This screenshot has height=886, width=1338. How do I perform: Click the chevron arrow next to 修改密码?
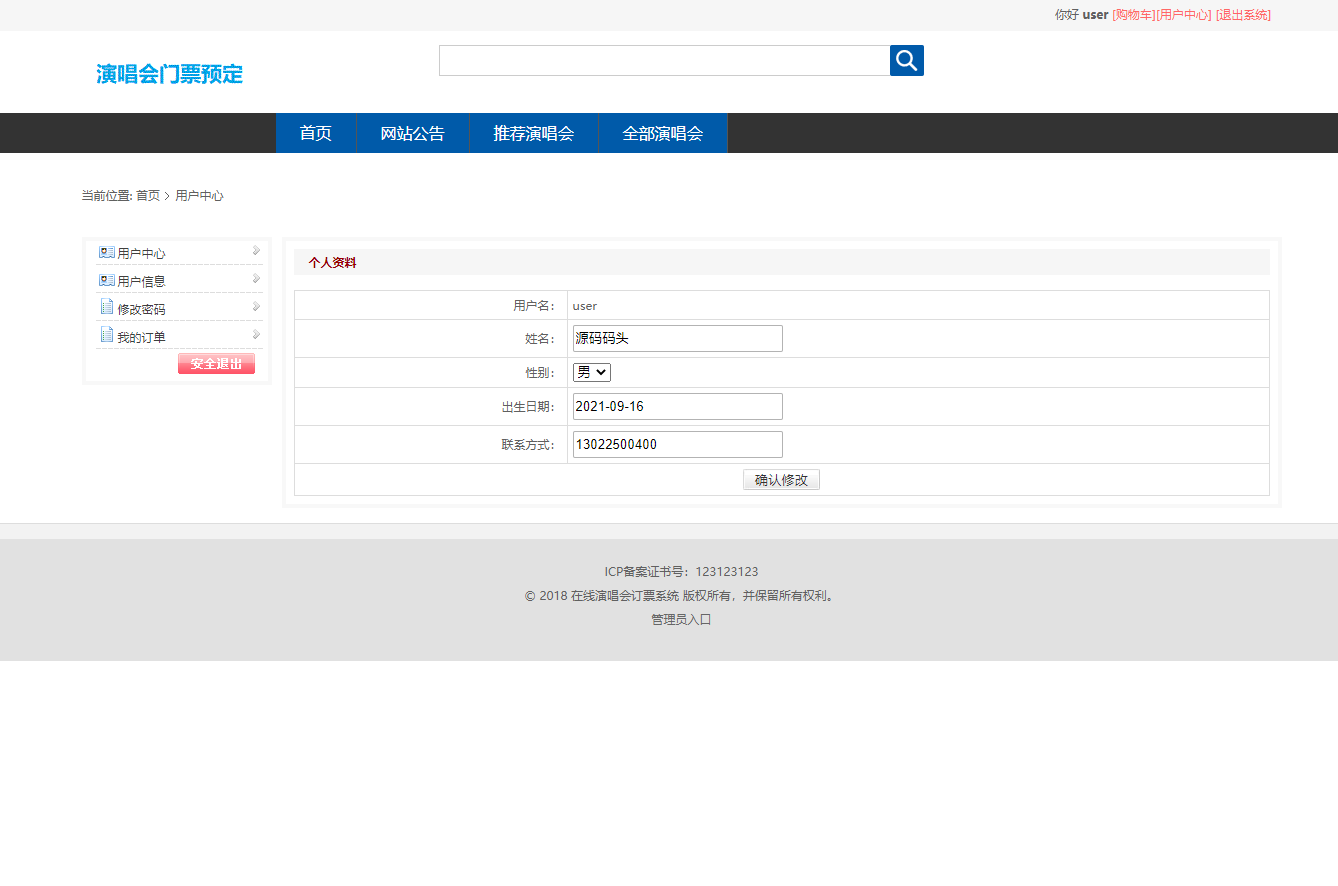tap(256, 306)
